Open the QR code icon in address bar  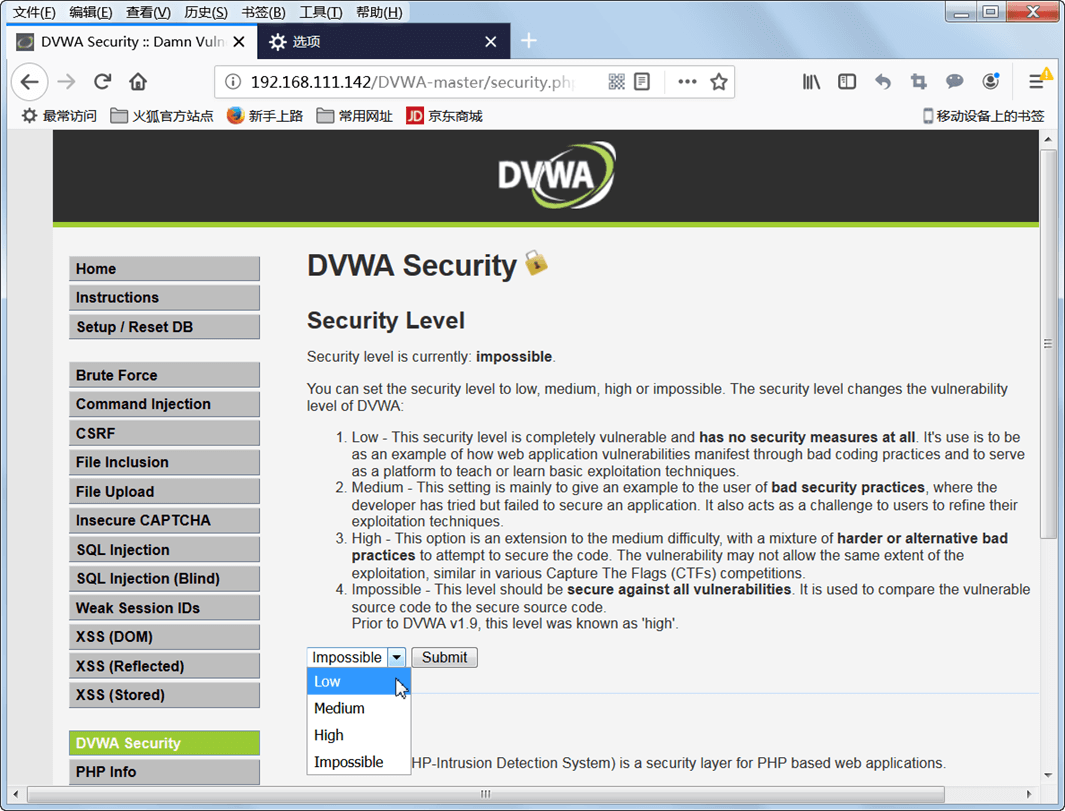[616, 82]
